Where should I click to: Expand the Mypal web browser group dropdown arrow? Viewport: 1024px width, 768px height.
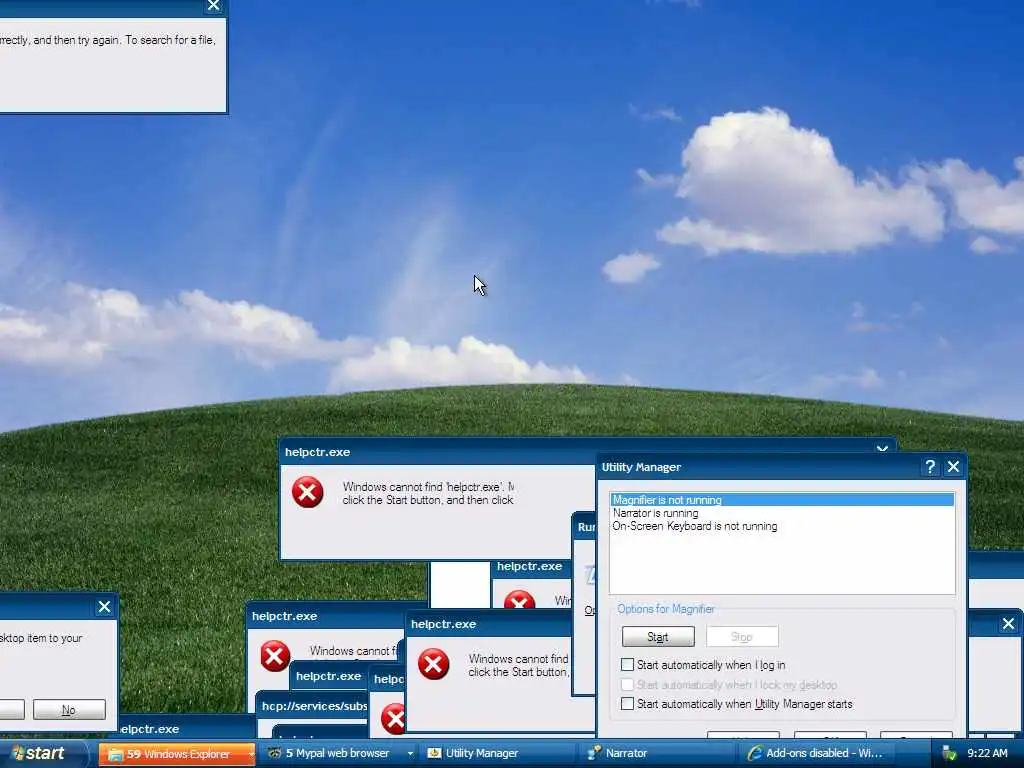pyautogui.click(x=410, y=754)
